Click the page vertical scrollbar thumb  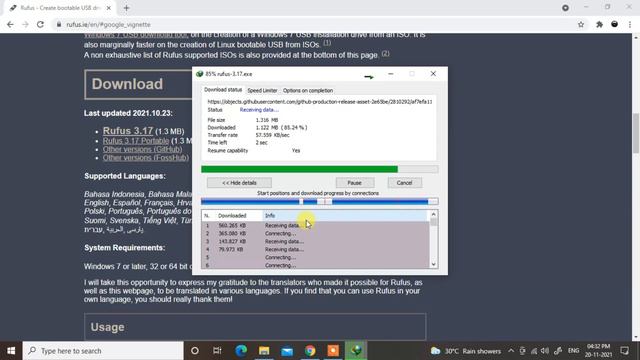[x=636, y=133]
